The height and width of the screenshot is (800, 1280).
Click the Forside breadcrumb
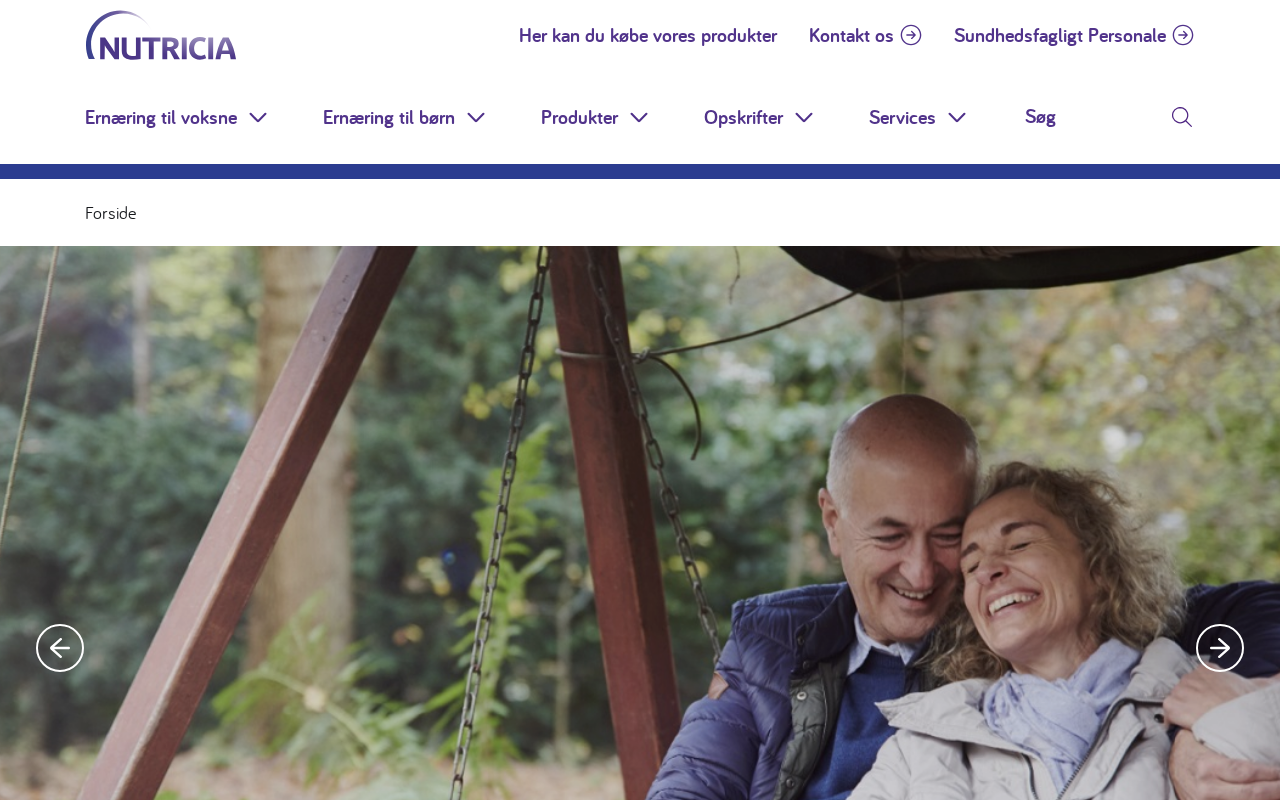[111, 213]
